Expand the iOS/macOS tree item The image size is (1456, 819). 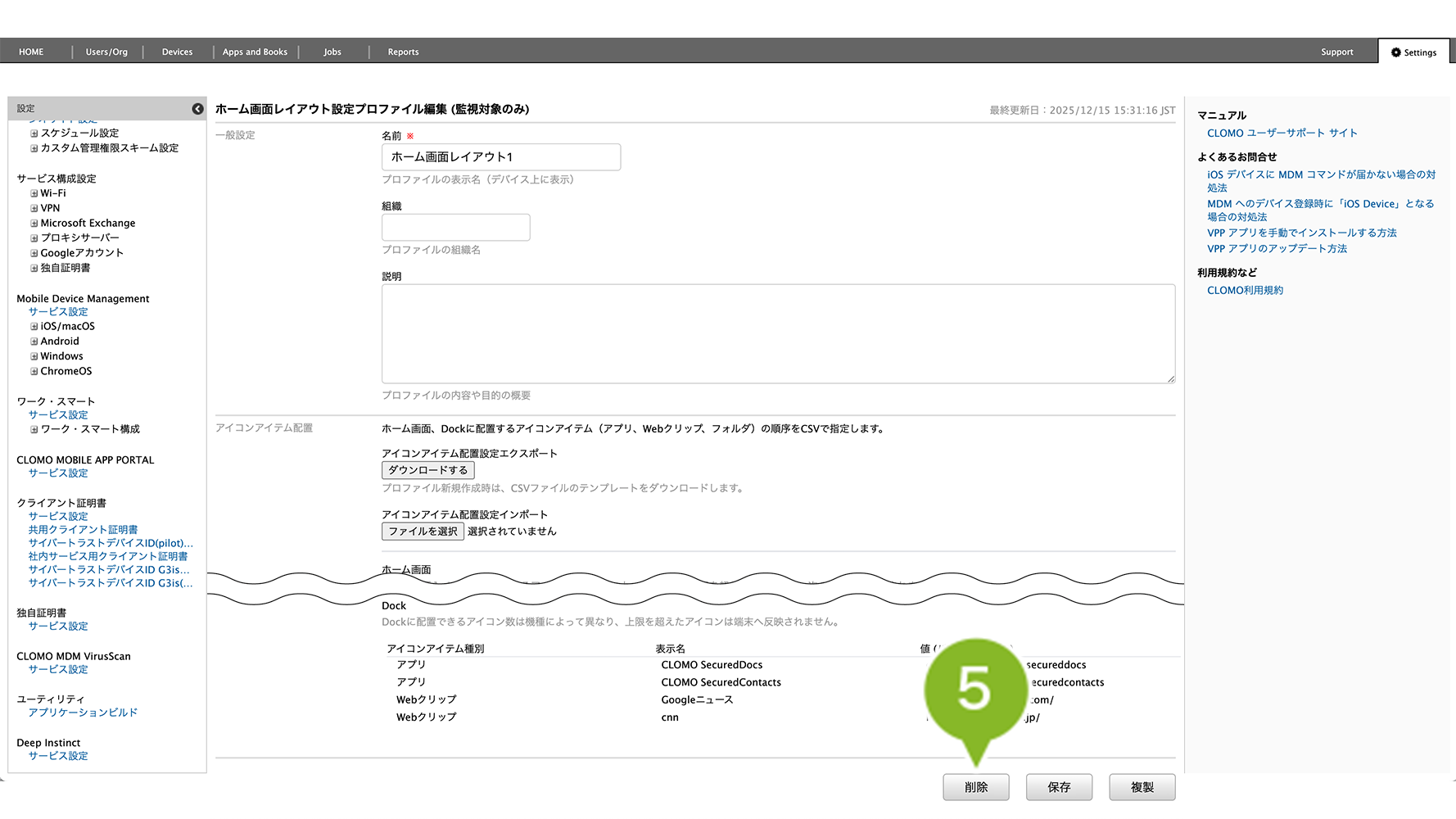[34, 327]
